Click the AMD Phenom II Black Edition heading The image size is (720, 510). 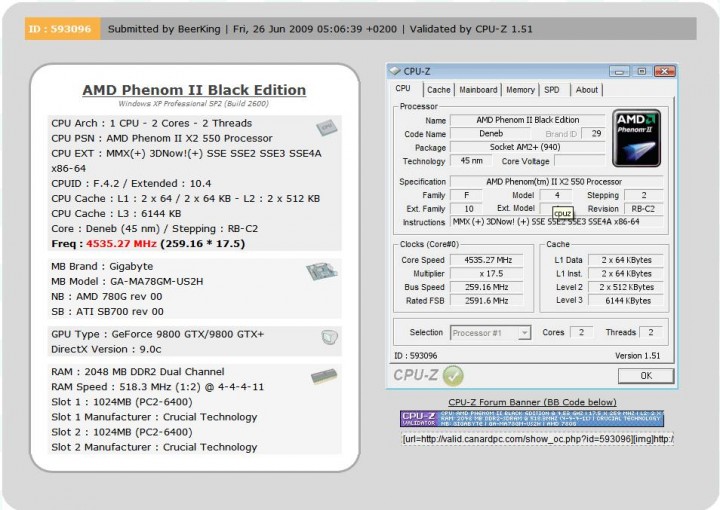click(194, 90)
